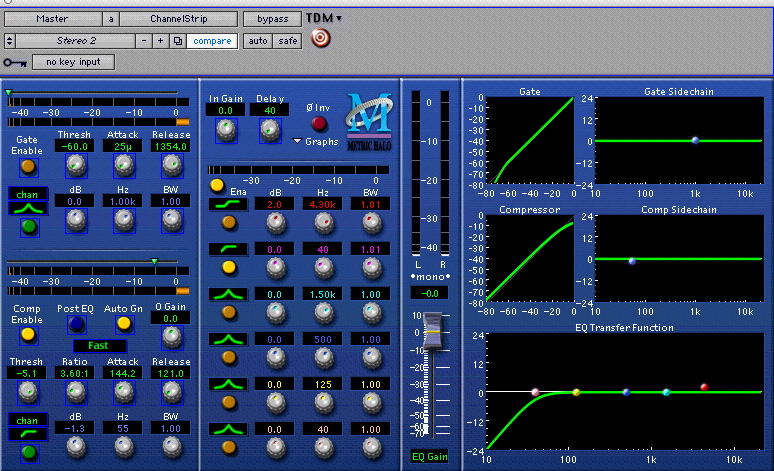Adjust the compressor Attack knob
Viewport: 774px width, 471px height.
[x=123, y=392]
